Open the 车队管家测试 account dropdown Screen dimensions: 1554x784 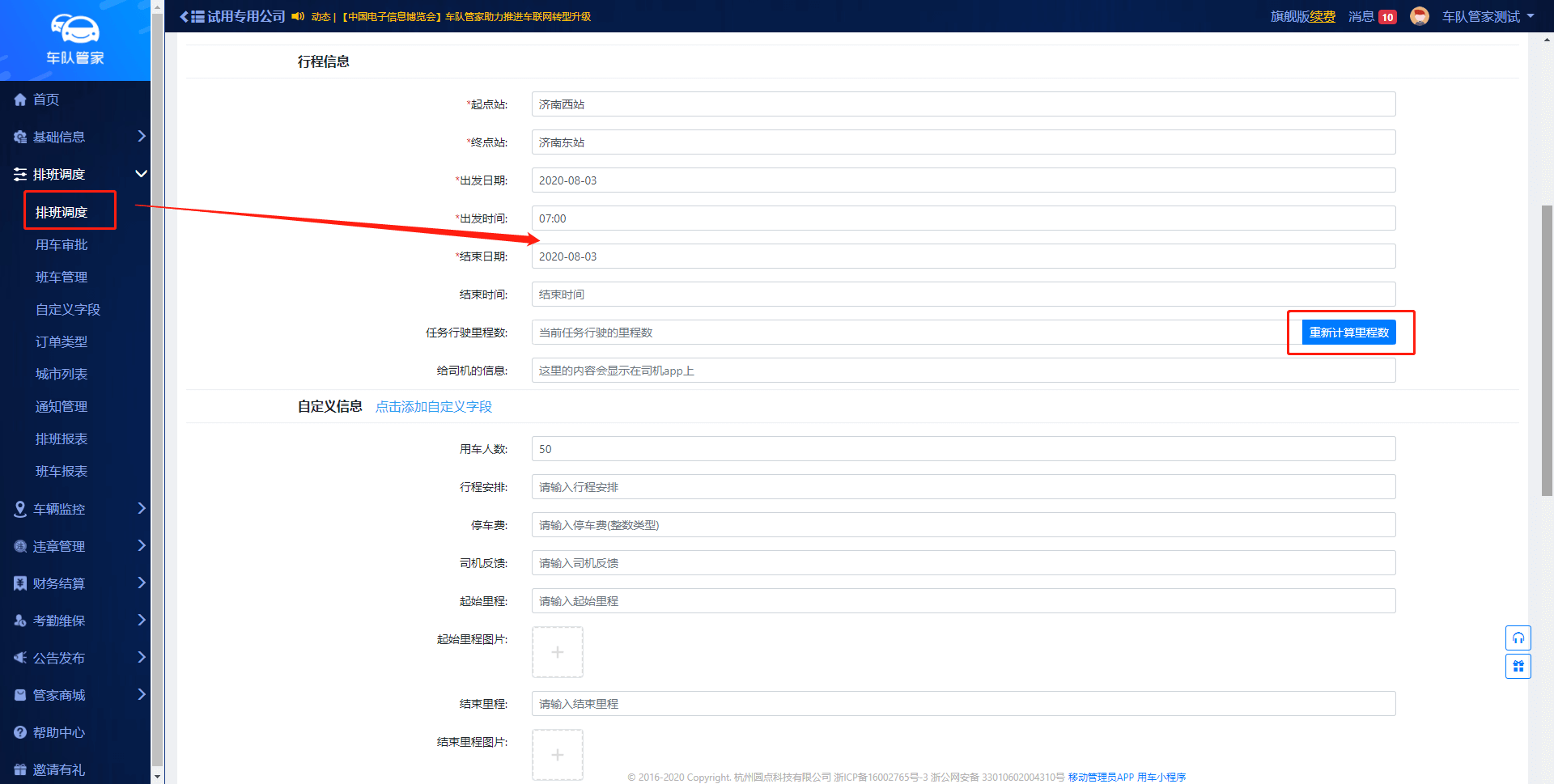(x=1487, y=16)
